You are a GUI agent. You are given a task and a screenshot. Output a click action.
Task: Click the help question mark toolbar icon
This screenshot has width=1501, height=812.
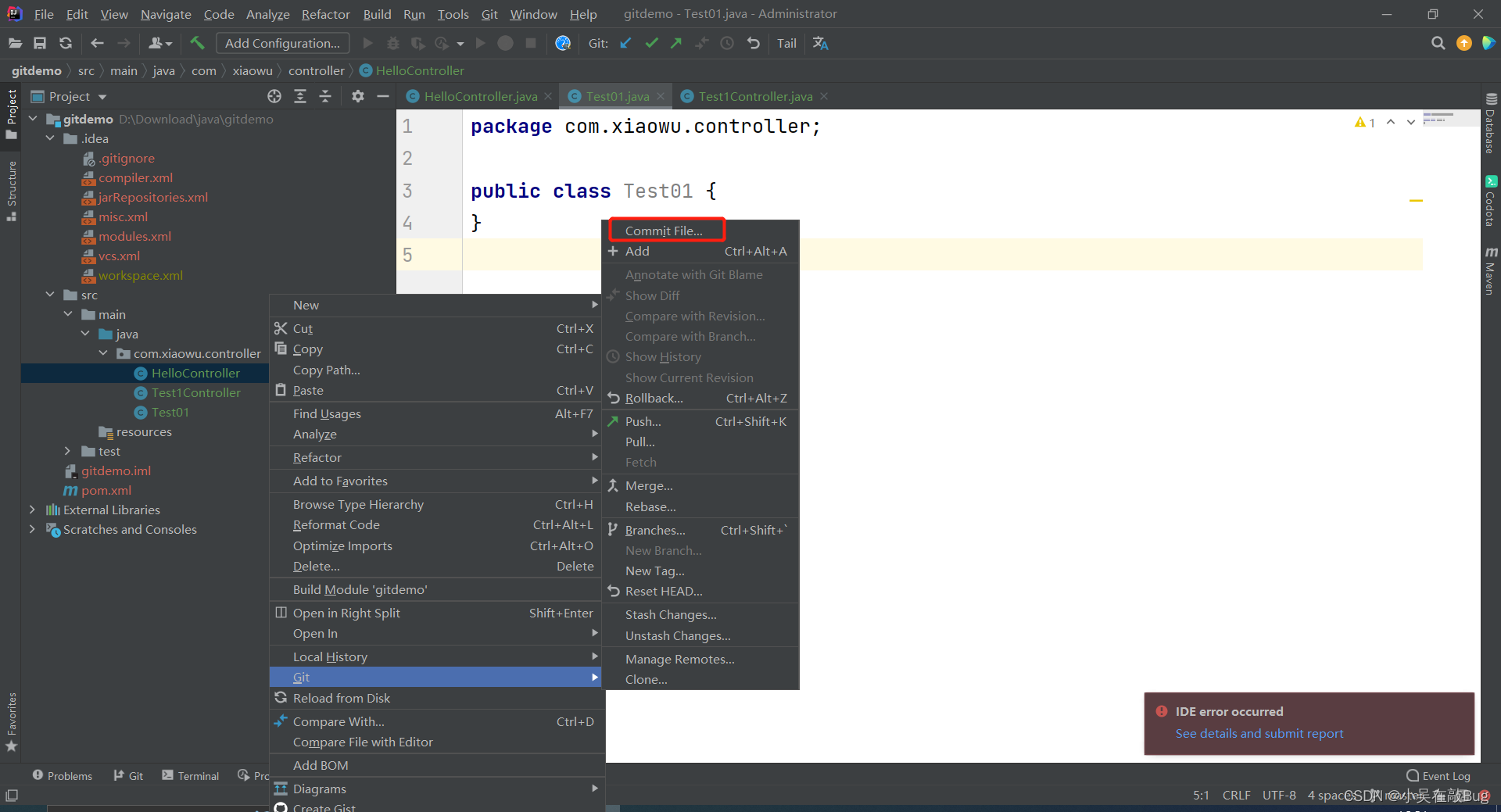(x=563, y=44)
